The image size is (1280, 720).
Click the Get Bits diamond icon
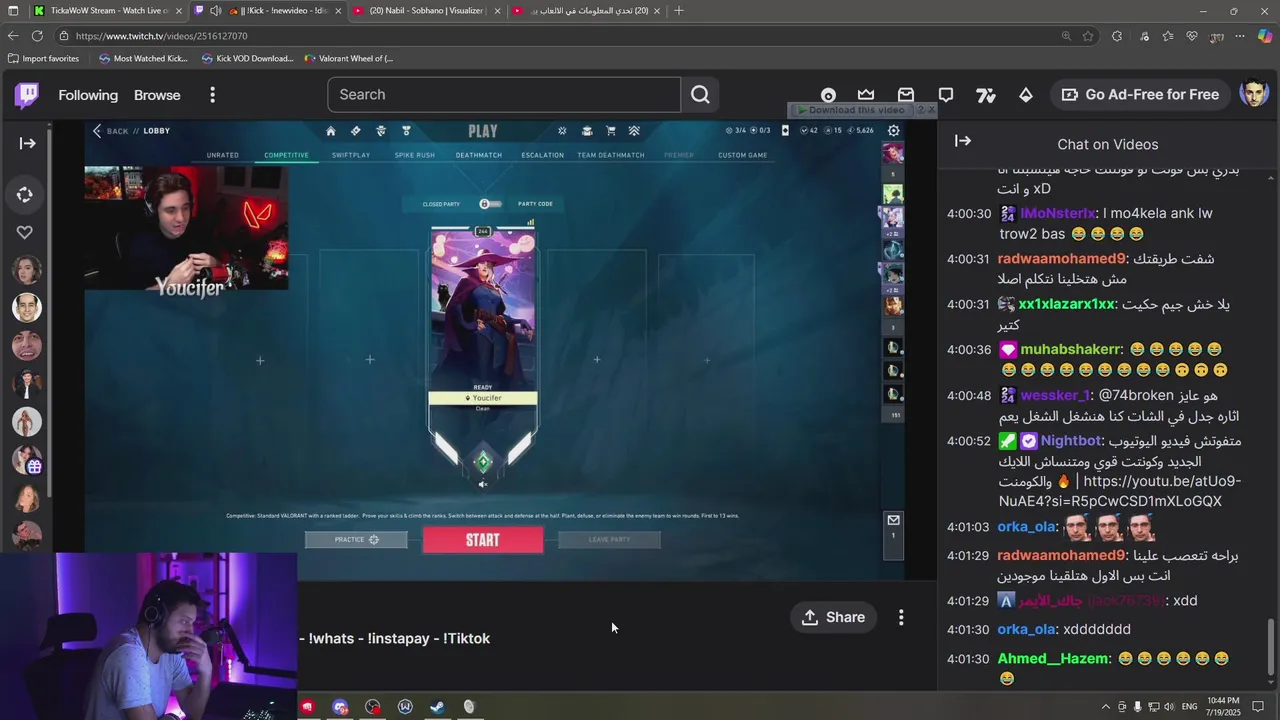coord(1026,95)
